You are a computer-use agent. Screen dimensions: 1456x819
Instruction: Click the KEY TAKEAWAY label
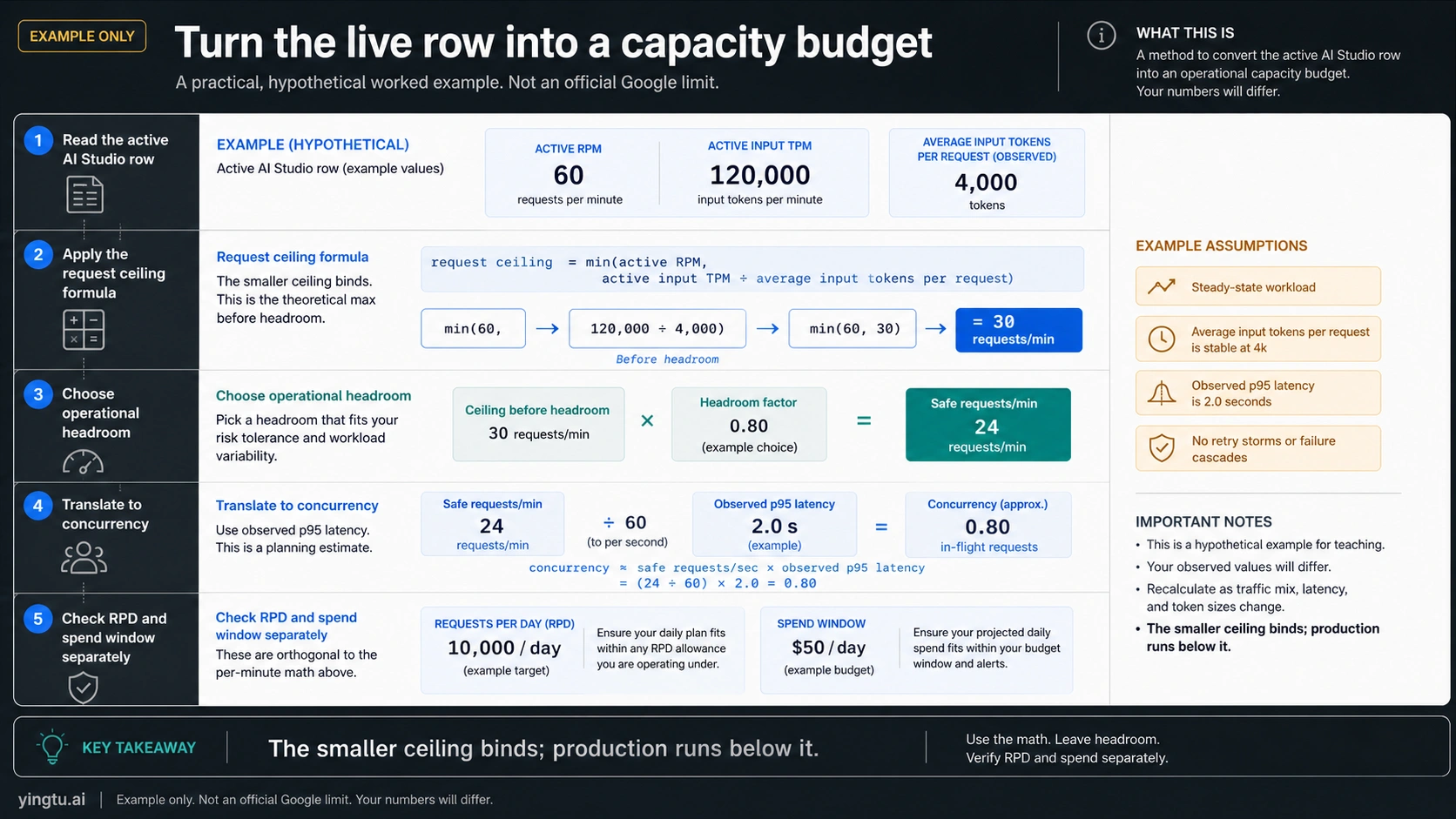click(138, 748)
